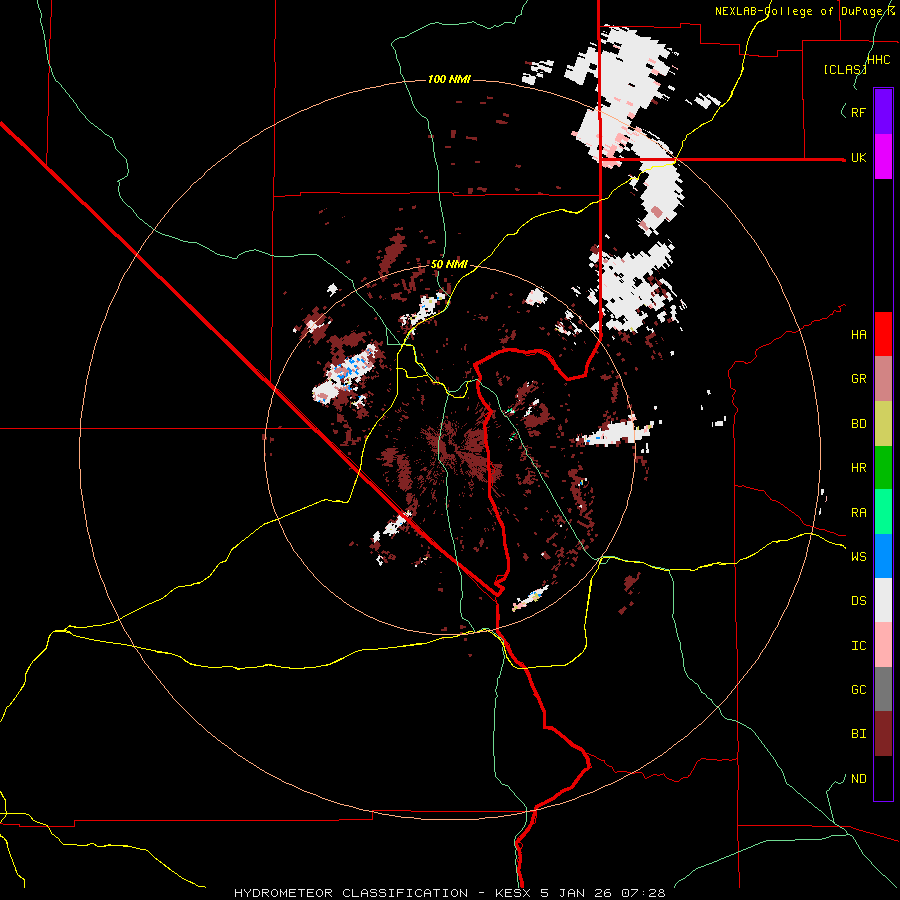
Task: Click the RA legend label
Action: tap(859, 513)
